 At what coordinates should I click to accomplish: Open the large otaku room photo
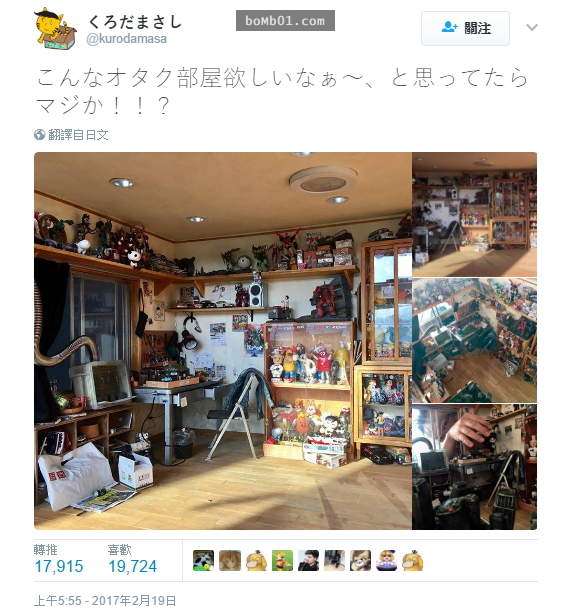click(223, 341)
